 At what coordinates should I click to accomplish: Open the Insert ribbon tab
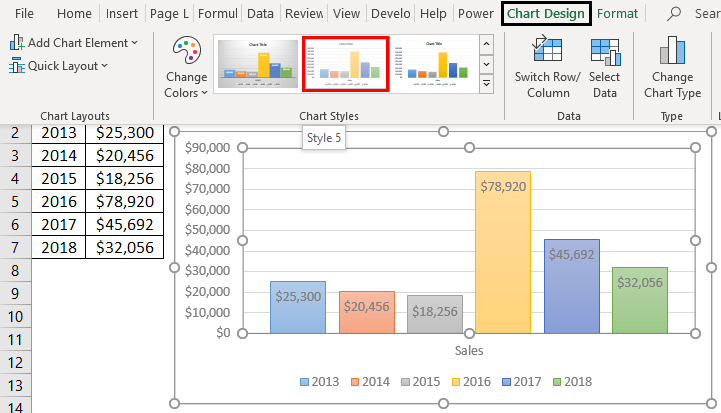click(x=122, y=14)
